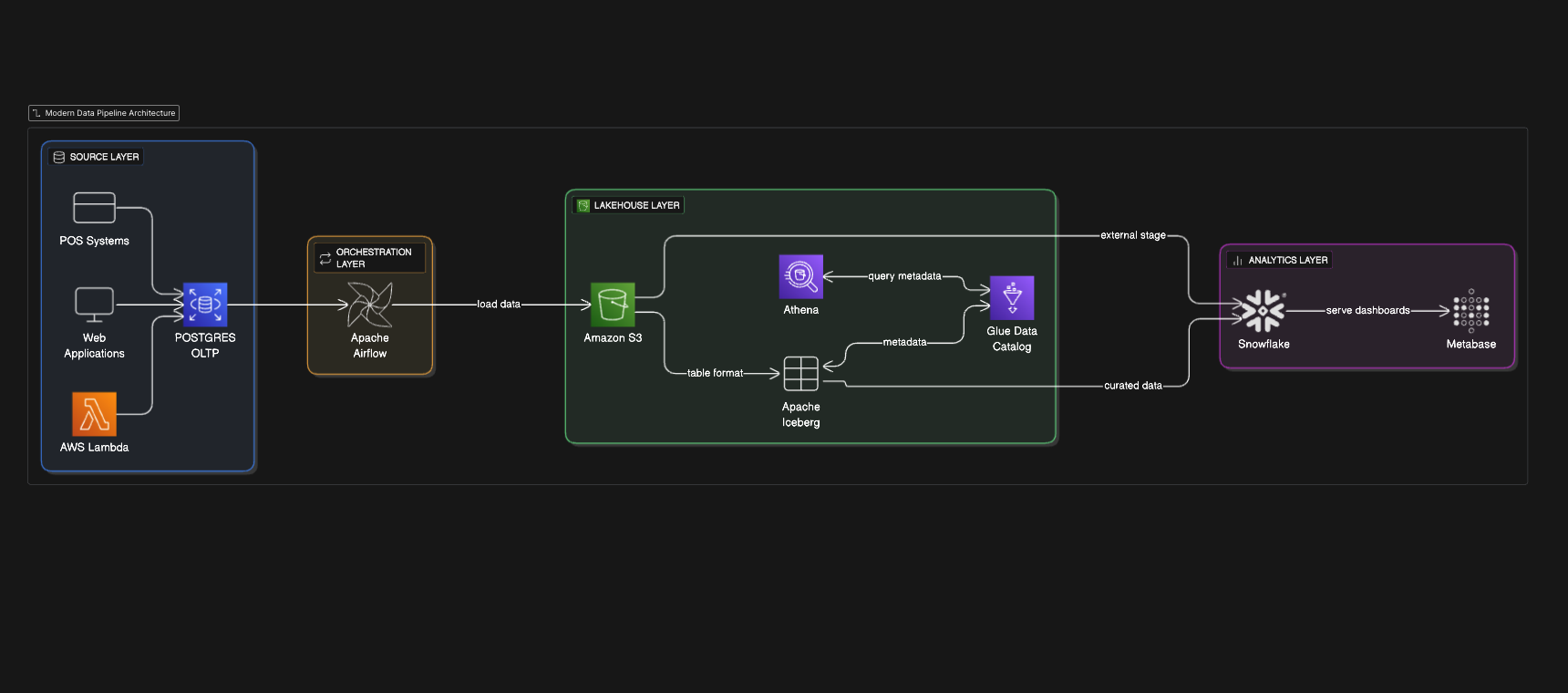The image size is (1568, 693).
Task: Select the Snowflake logo icon
Action: 1264,311
